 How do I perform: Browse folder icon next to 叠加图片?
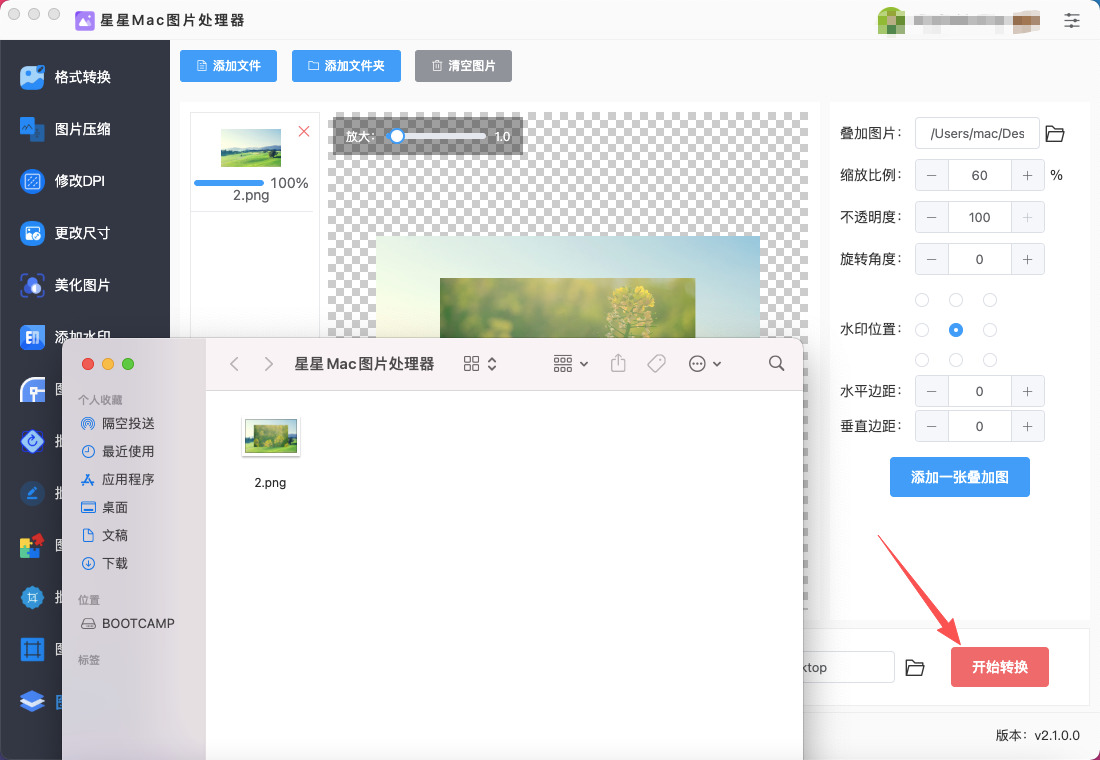coord(1054,133)
